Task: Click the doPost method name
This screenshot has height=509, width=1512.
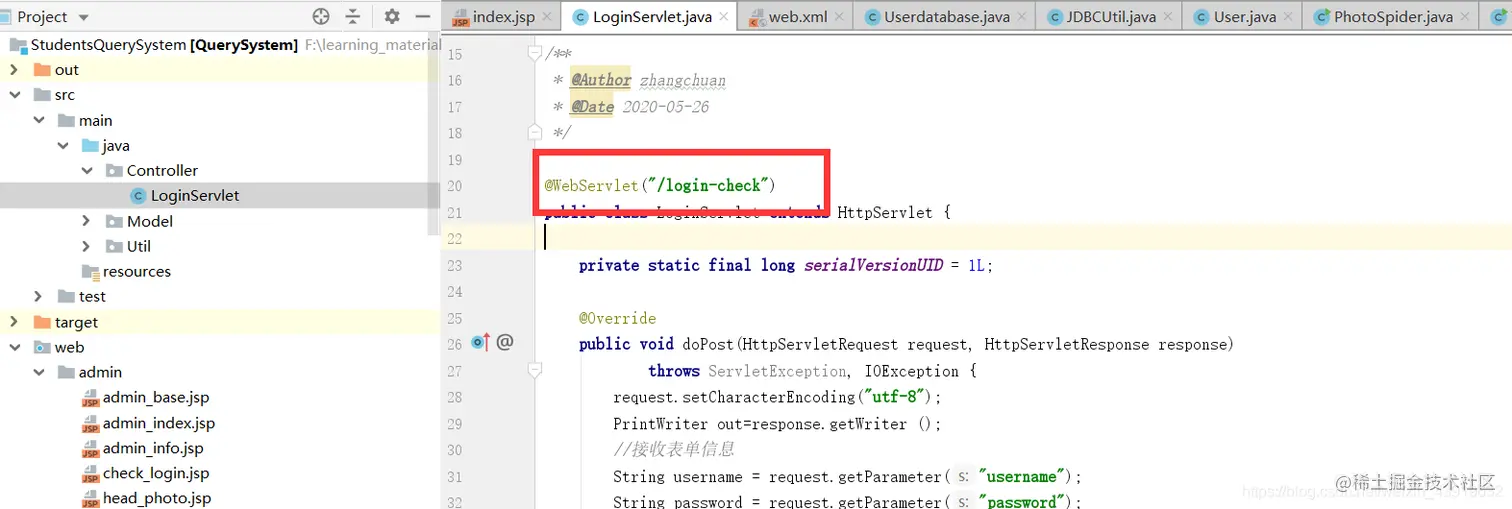Action: 709,344
